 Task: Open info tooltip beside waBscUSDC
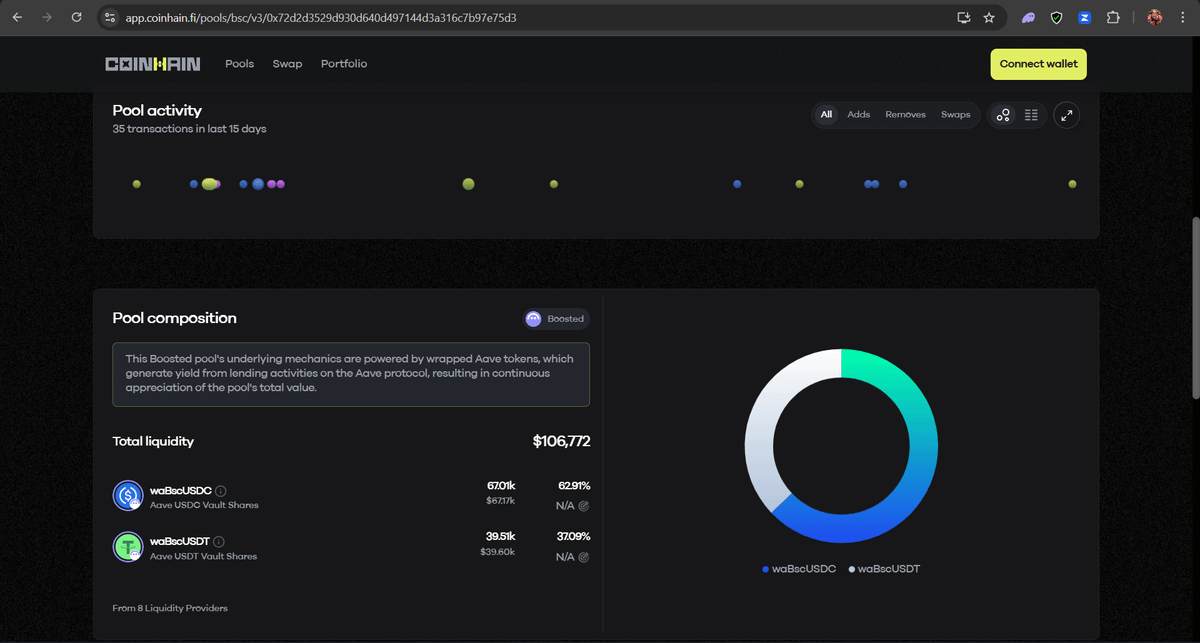[220, 490]
